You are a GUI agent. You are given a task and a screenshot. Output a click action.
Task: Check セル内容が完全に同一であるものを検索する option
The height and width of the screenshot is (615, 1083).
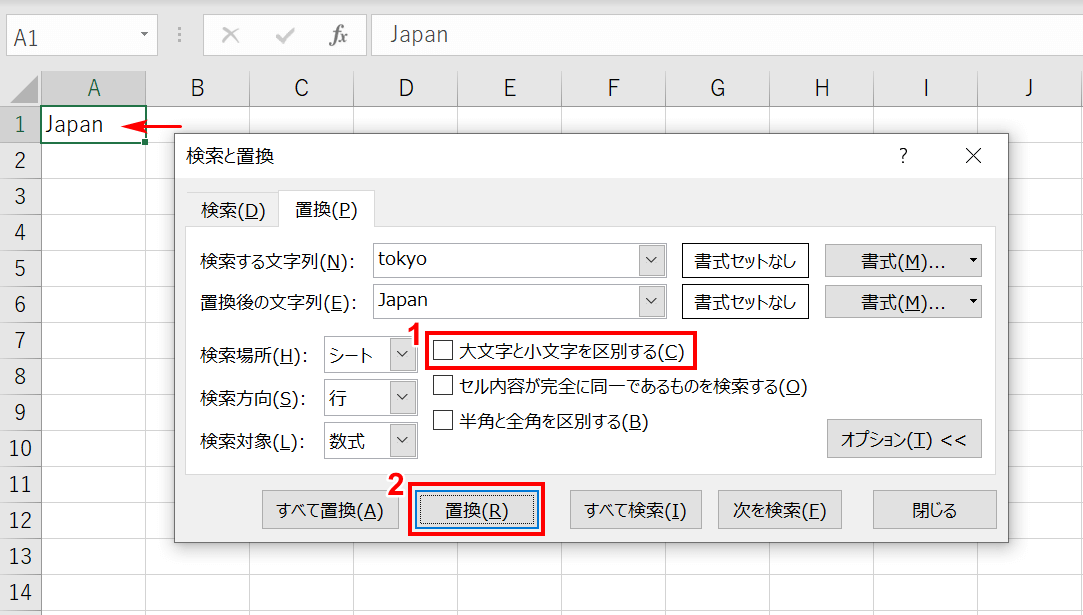443,386
